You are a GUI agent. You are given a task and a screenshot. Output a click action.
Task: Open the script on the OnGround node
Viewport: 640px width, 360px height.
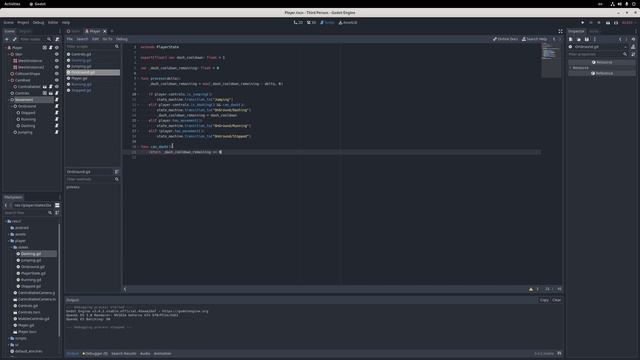click(57, 106)
